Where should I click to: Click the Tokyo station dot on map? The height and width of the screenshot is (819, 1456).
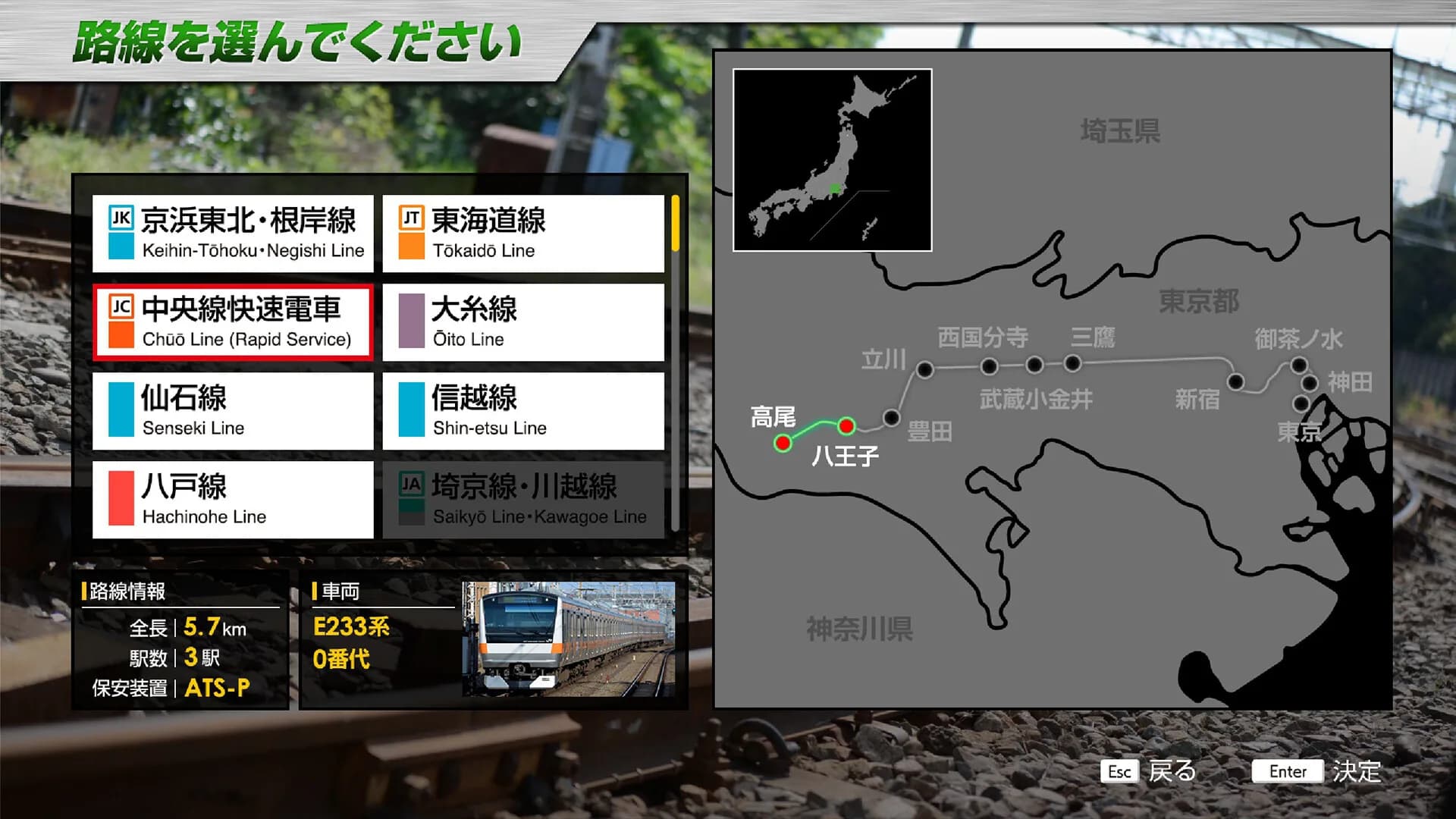point(1301,403)
